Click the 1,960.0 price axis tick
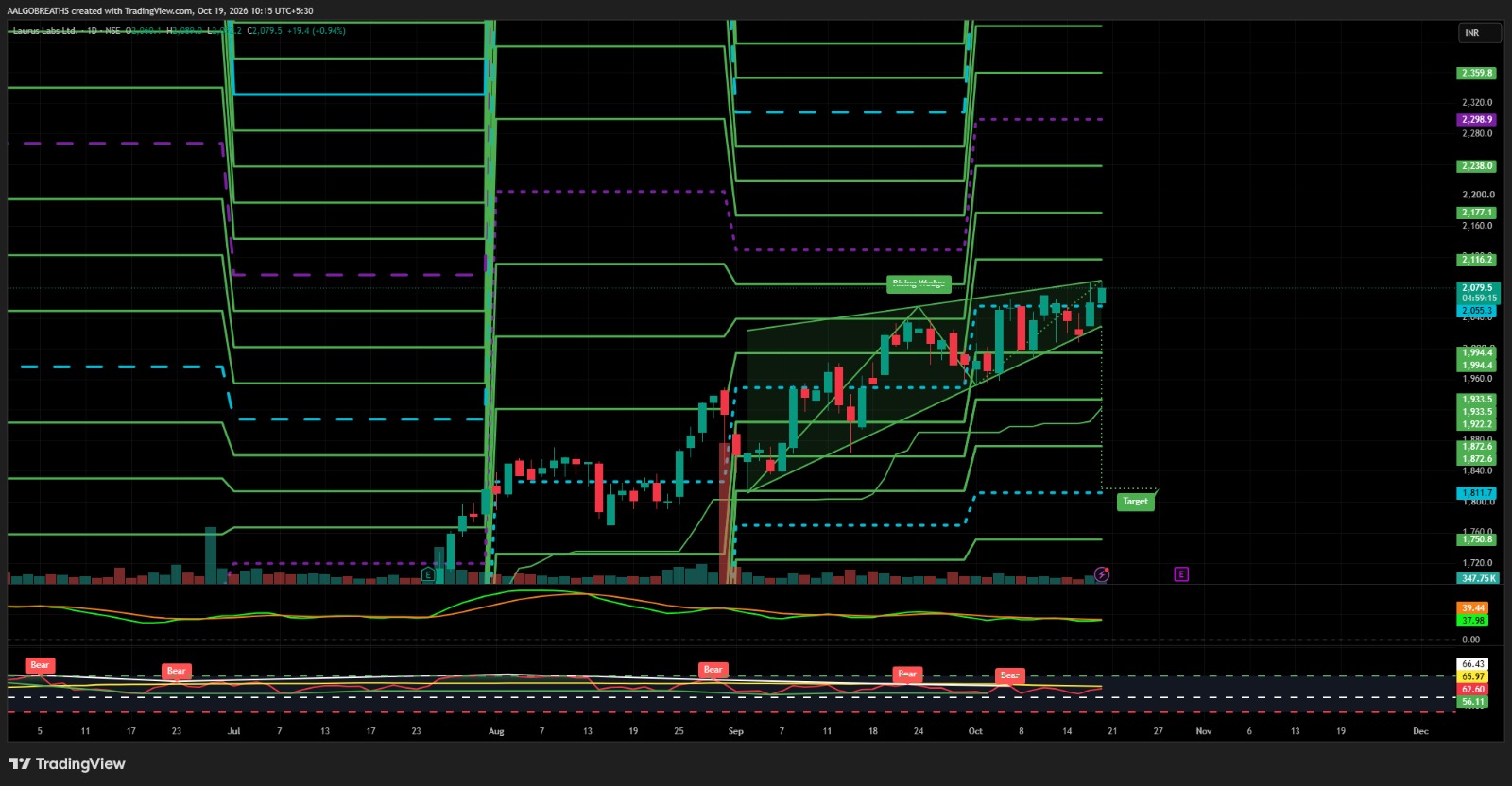 1477,379
